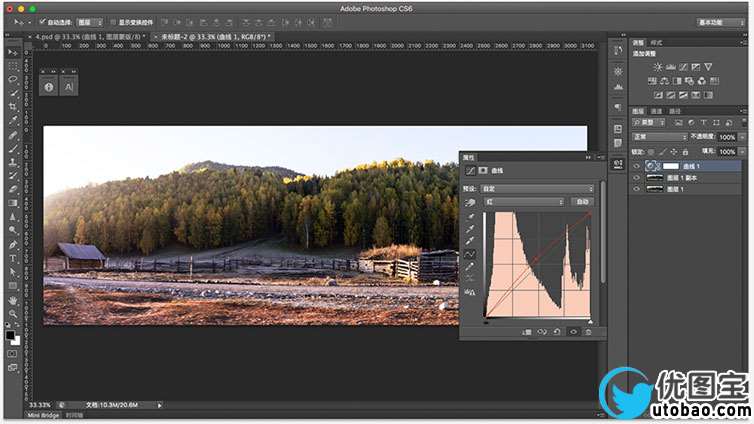Viewport: 754px width, 424px height.
Task: Open the 预设 preset dropdown
Action: [x=539, y=188]
